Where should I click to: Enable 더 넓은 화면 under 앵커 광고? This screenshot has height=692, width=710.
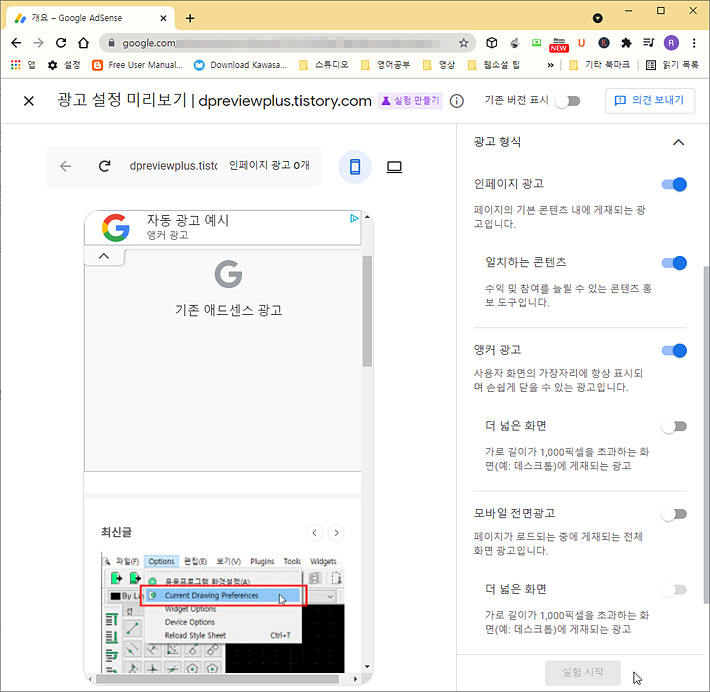[674, 426]
